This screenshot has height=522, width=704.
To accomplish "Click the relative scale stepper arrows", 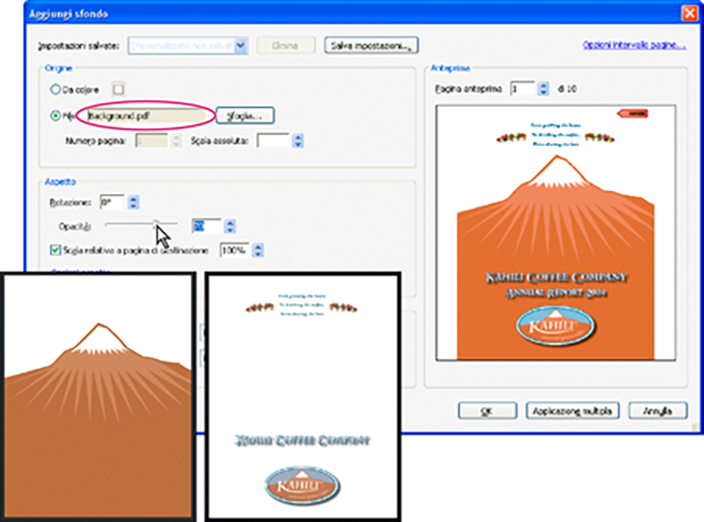I will click(x=258, y=250).
